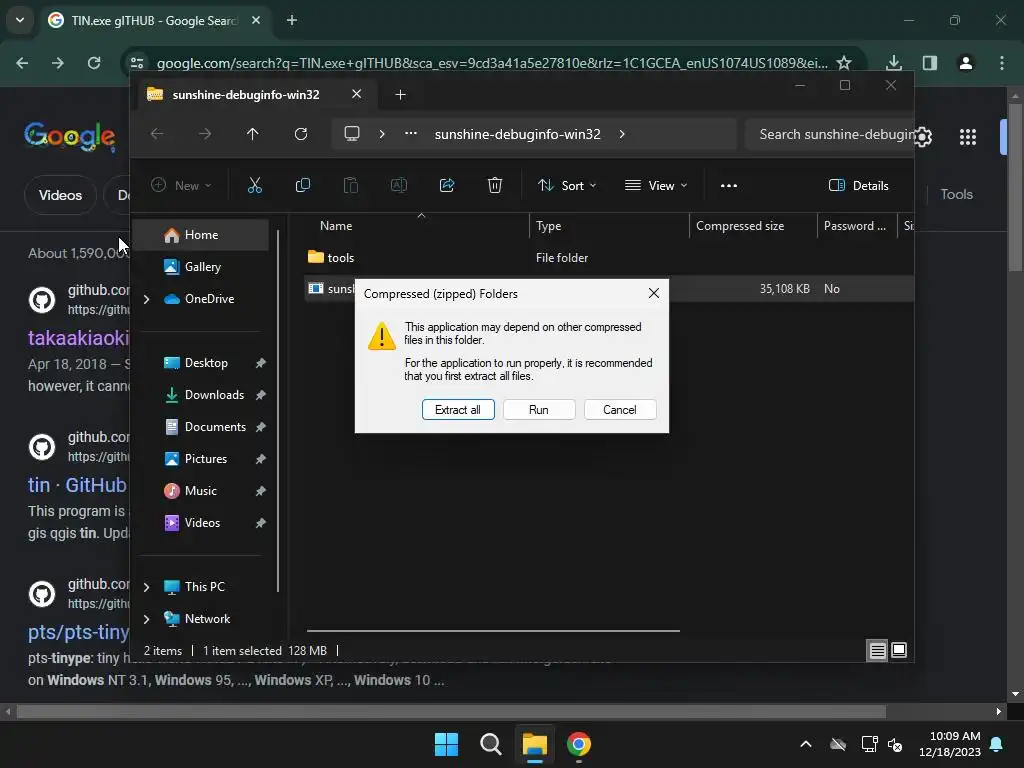Add a new Explorer tab
Viewport: 1024px width, 768px height.
(400, 95)
